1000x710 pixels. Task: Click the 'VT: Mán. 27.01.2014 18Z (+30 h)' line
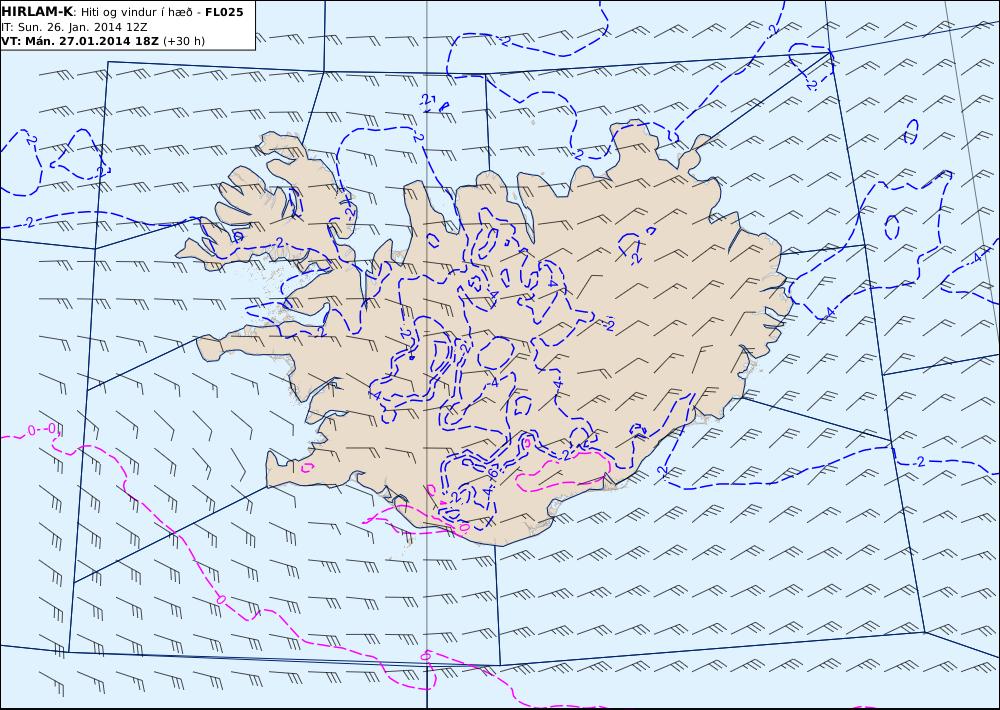[x=103, y=41]
